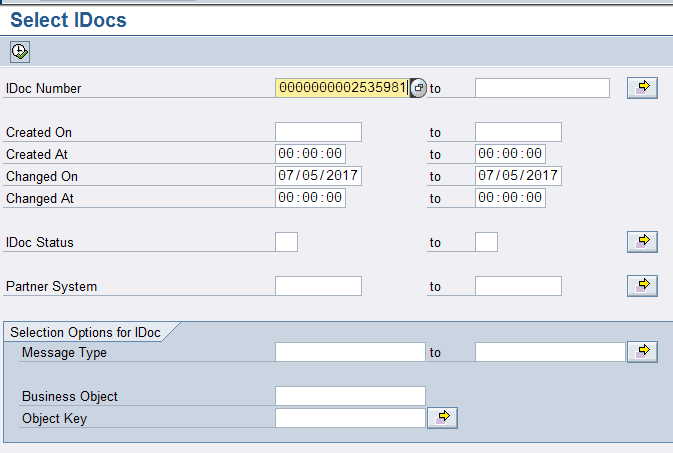Focus the IDoc Number 'to' field
Viewport: 673px width, 453px height.
[542, 88]
